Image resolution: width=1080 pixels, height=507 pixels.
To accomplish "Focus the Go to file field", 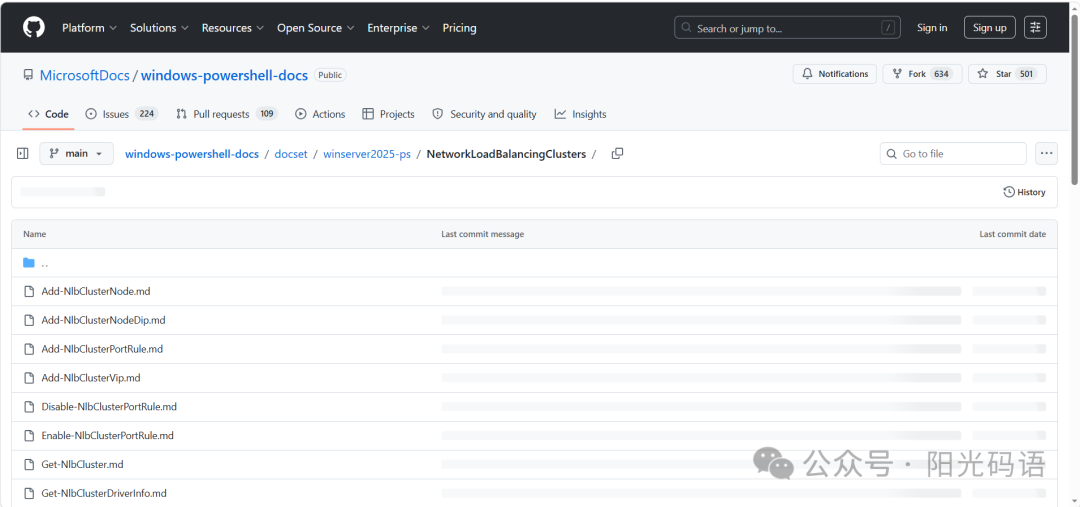I will click(953, 154).
